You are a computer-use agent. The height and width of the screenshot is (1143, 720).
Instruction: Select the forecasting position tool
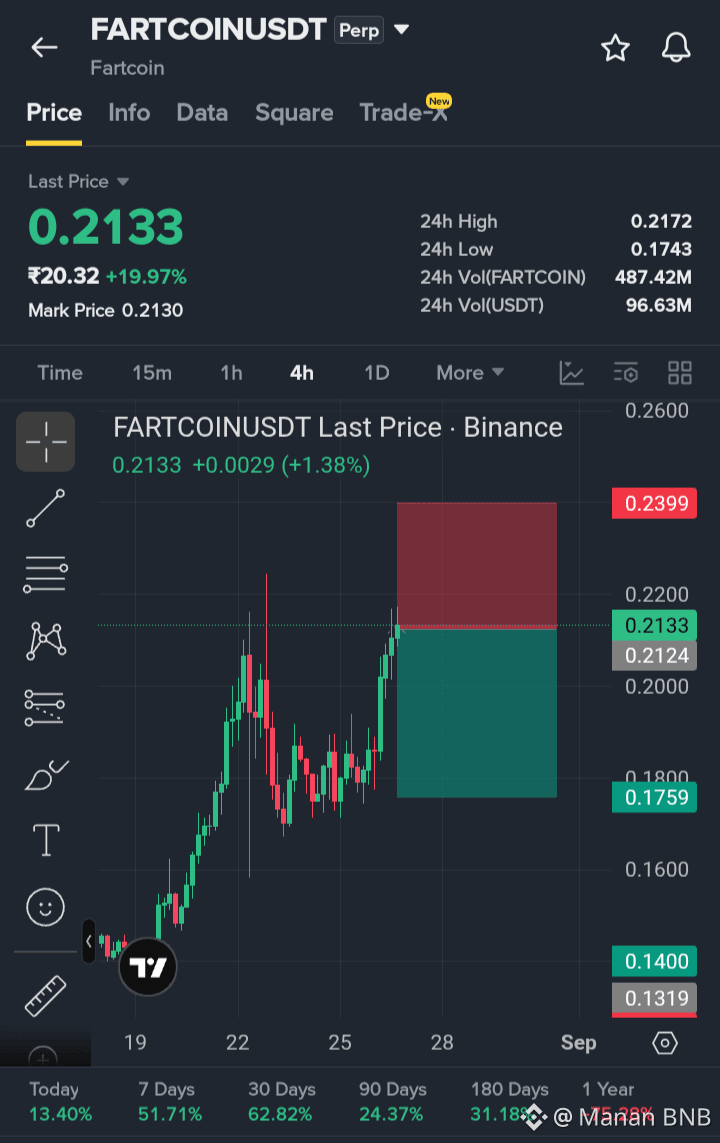pyautogui.click(x=46, y=708)
